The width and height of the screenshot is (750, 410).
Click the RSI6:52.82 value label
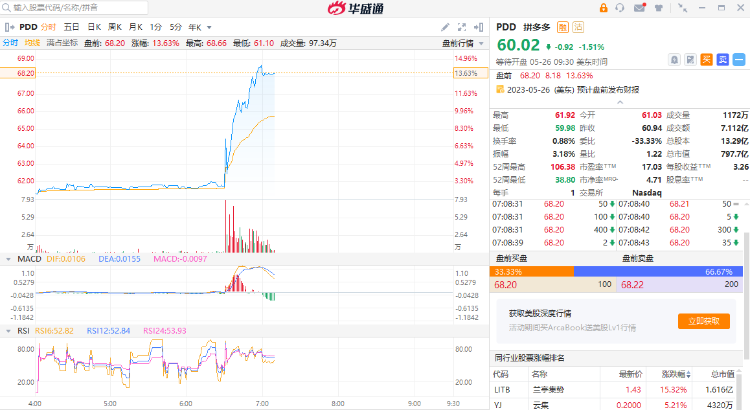pos(54,331)
